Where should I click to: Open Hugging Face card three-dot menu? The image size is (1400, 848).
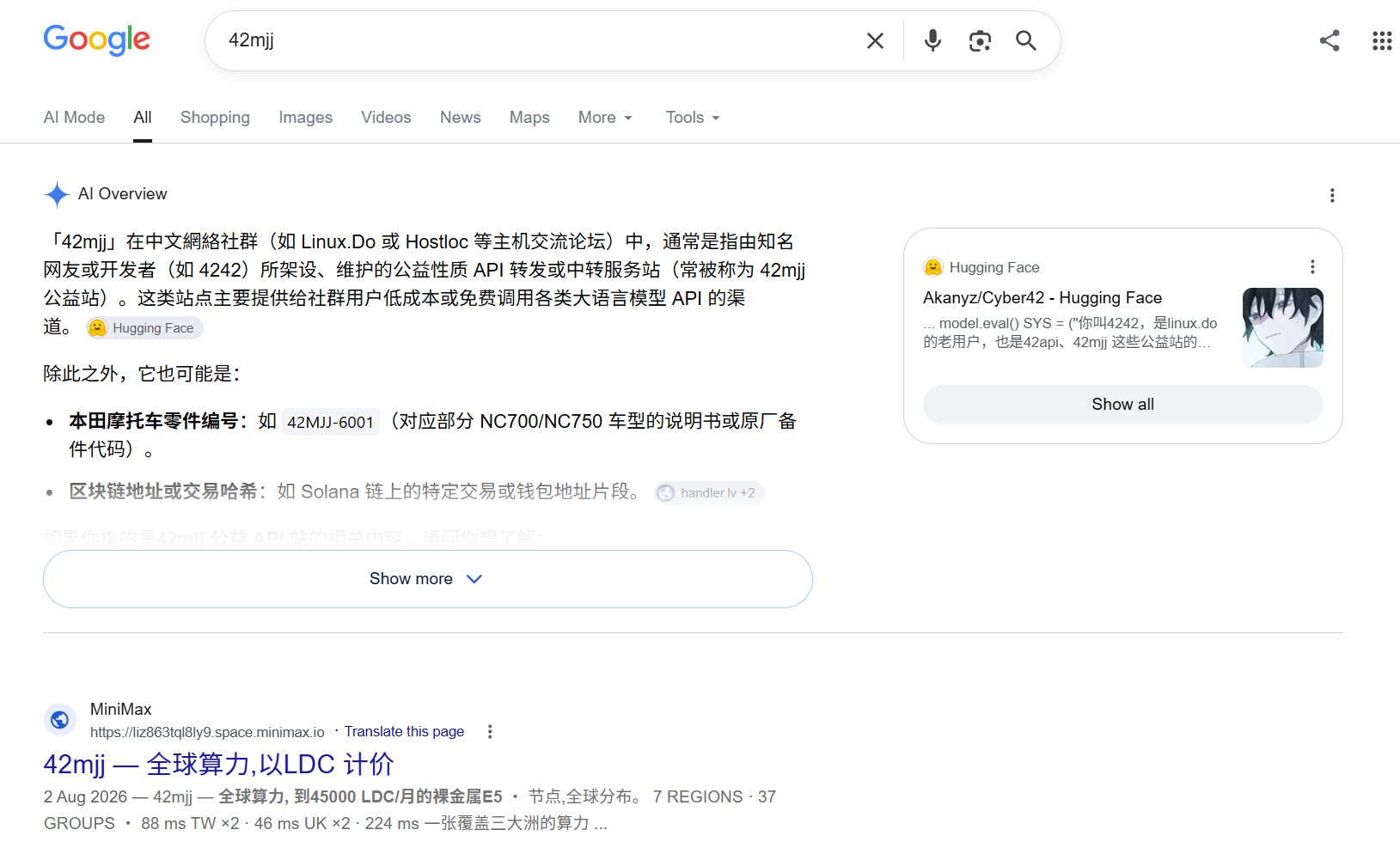click(x=1312, y=267)
